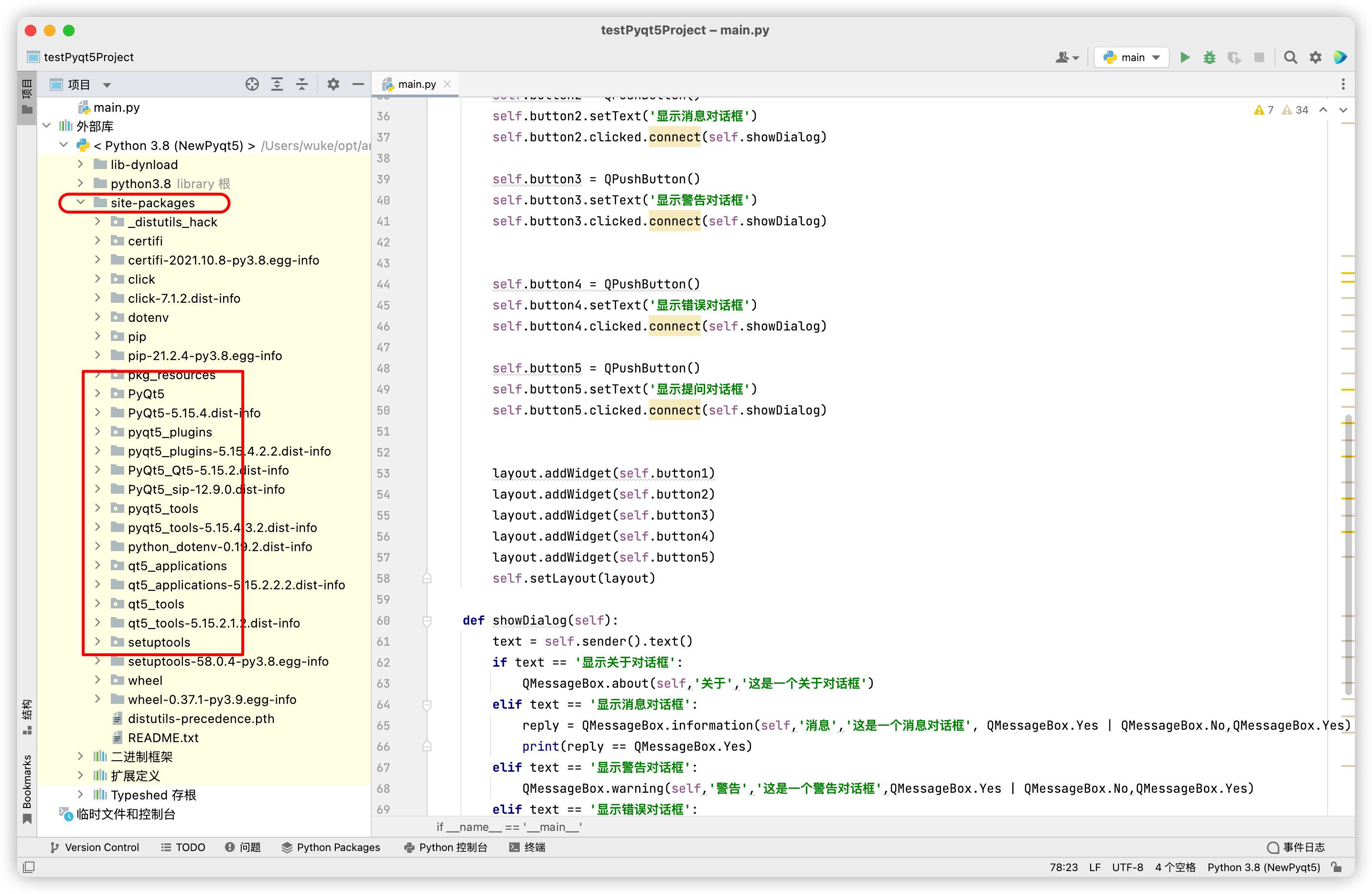Open IDE settings gear in toolbar
The width and height of the screenshot is (1372, 894).
click(1315, 57)
